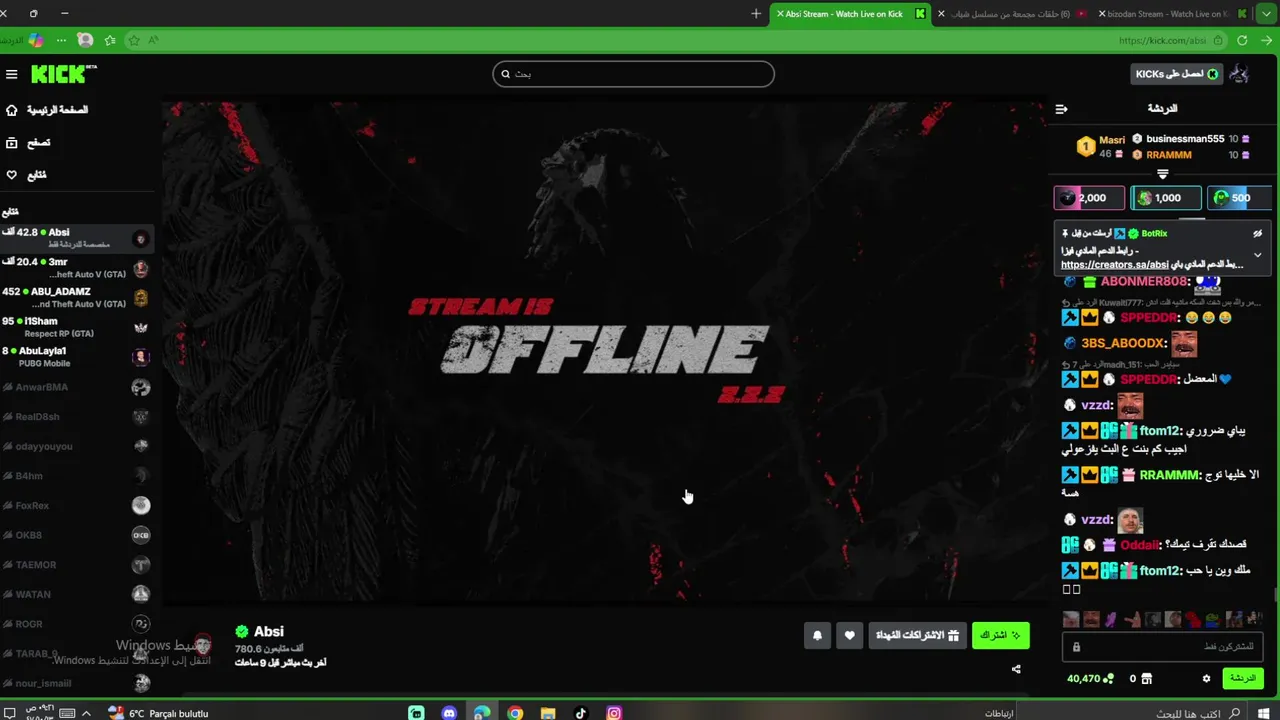Image resolution: width=1280 pixels, height=720 pixels.
Task: Select the ABU_ADAMZ channel in sidebar
Action: click(77, 297)
